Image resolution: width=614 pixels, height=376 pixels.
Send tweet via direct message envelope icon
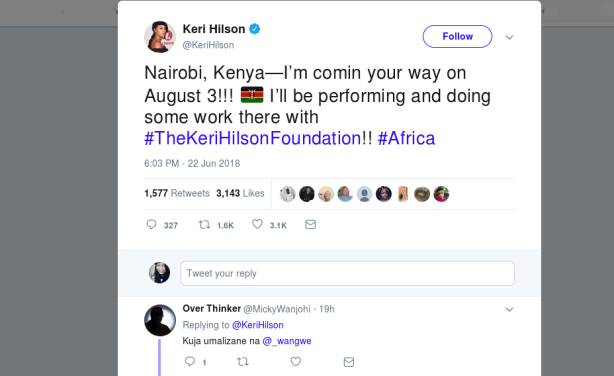pos(310,224)
